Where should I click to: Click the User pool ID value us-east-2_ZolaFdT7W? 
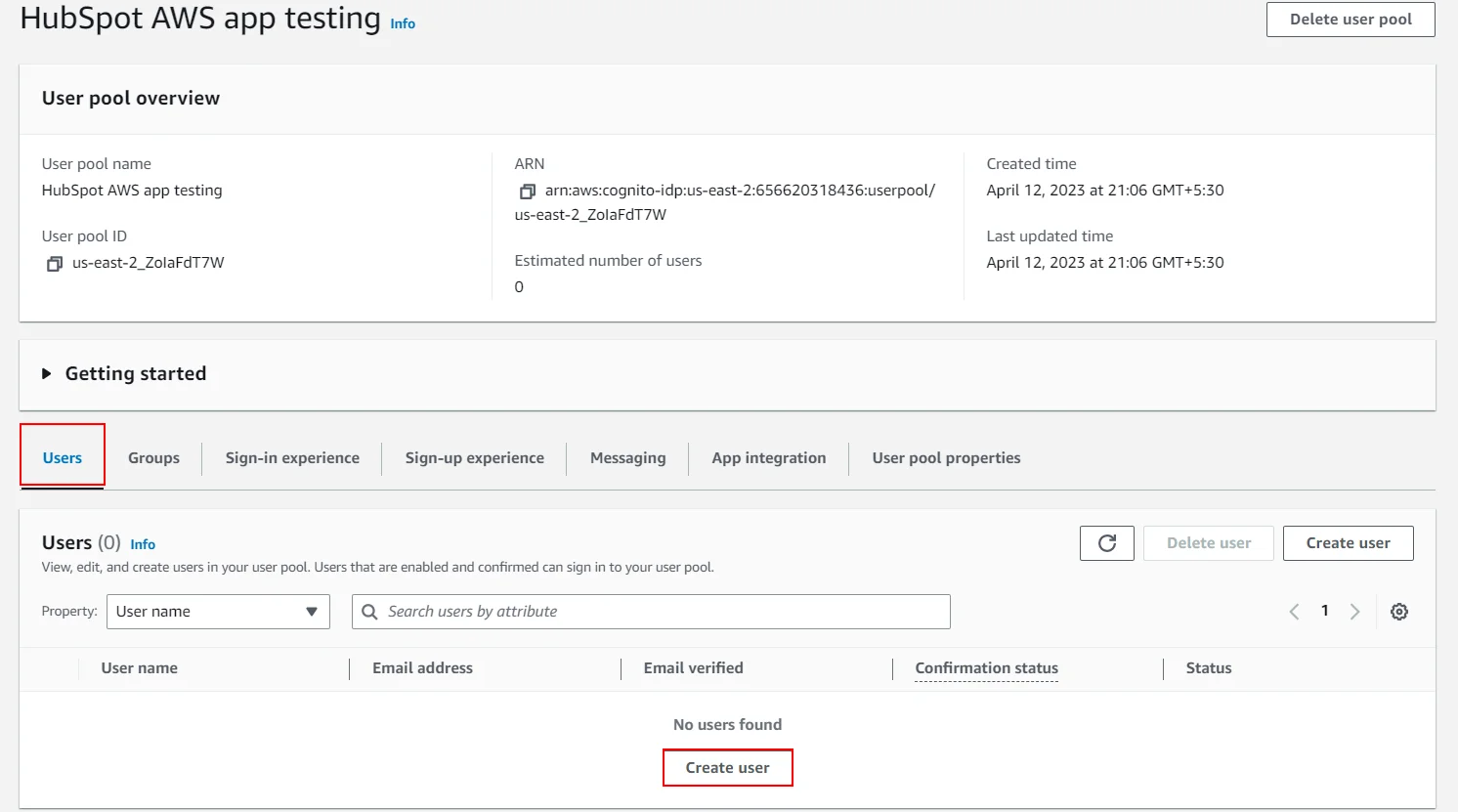click(x=149, y=263)
